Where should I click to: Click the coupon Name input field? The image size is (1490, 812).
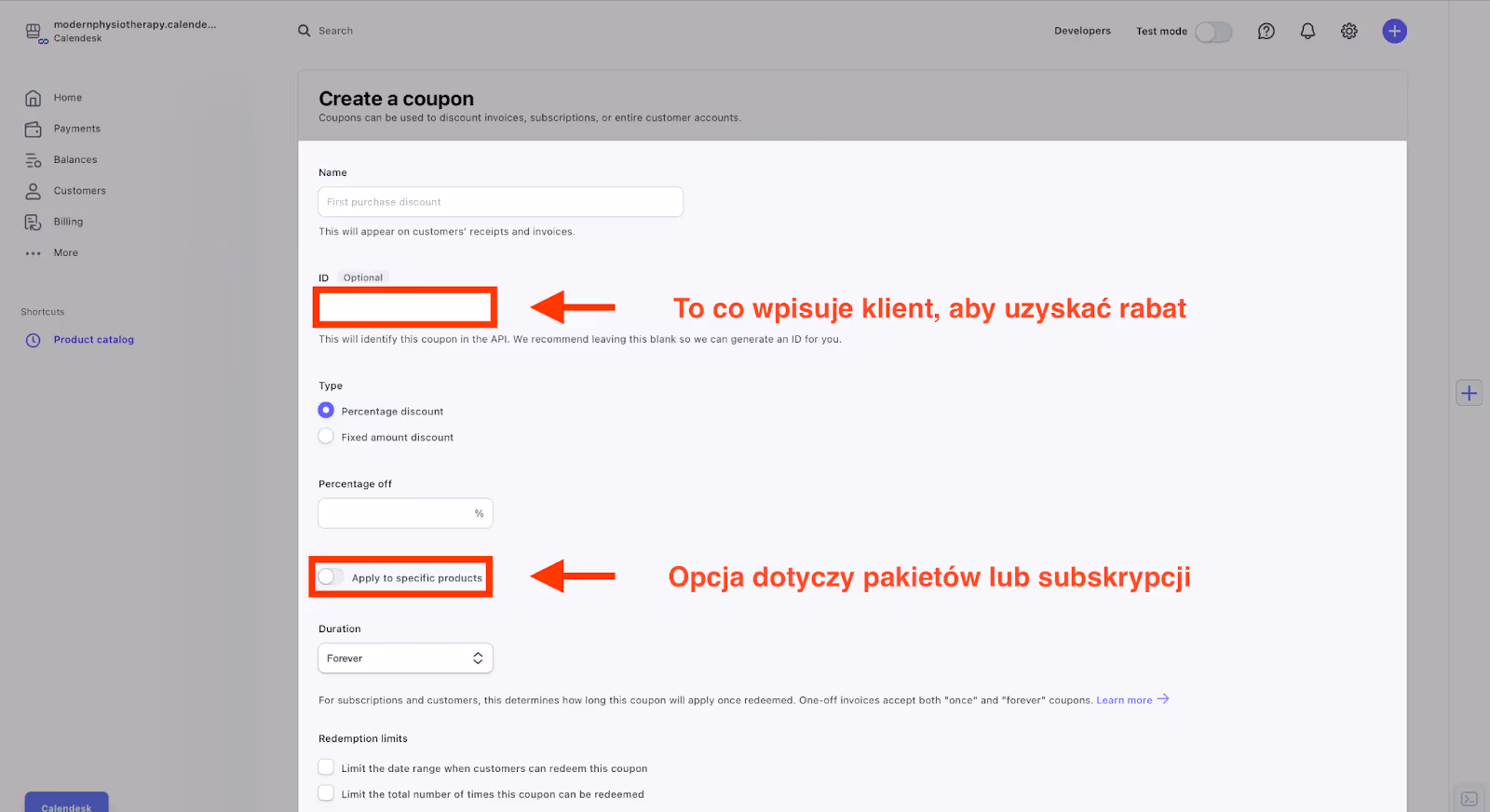(500, 202)
